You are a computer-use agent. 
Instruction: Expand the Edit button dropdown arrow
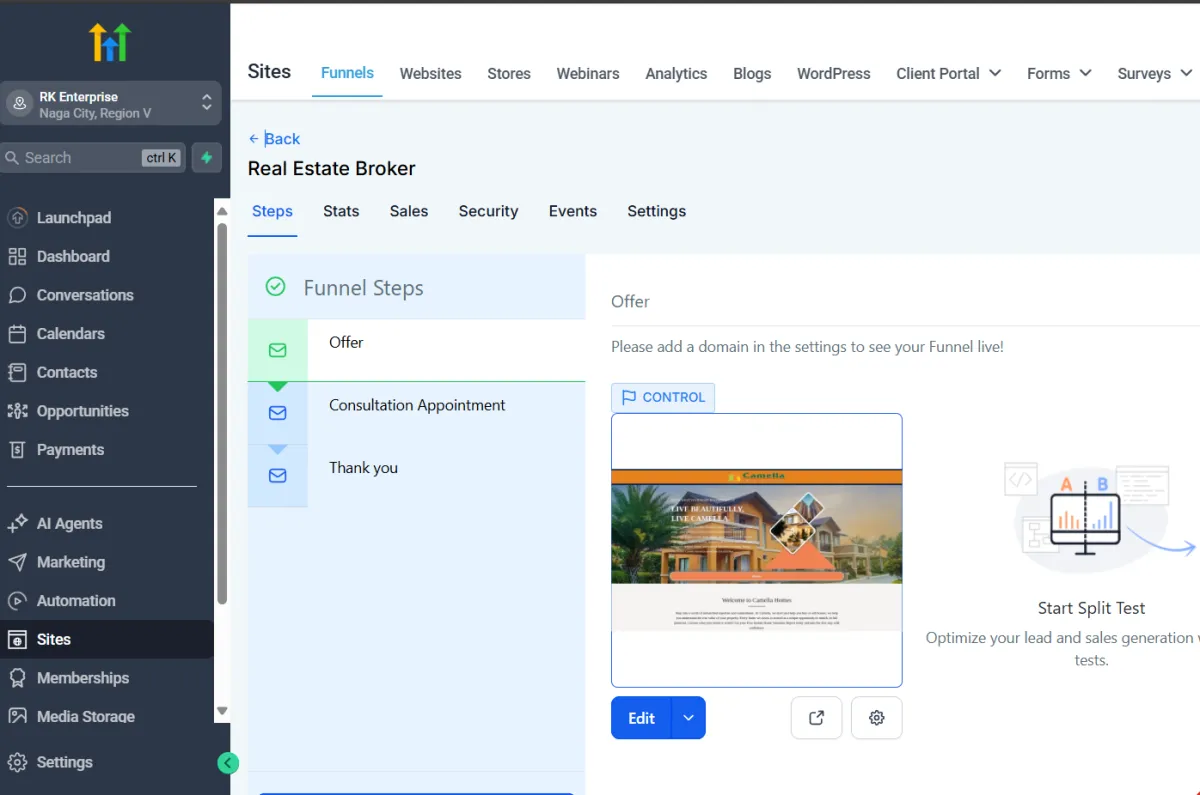(689, 718)
